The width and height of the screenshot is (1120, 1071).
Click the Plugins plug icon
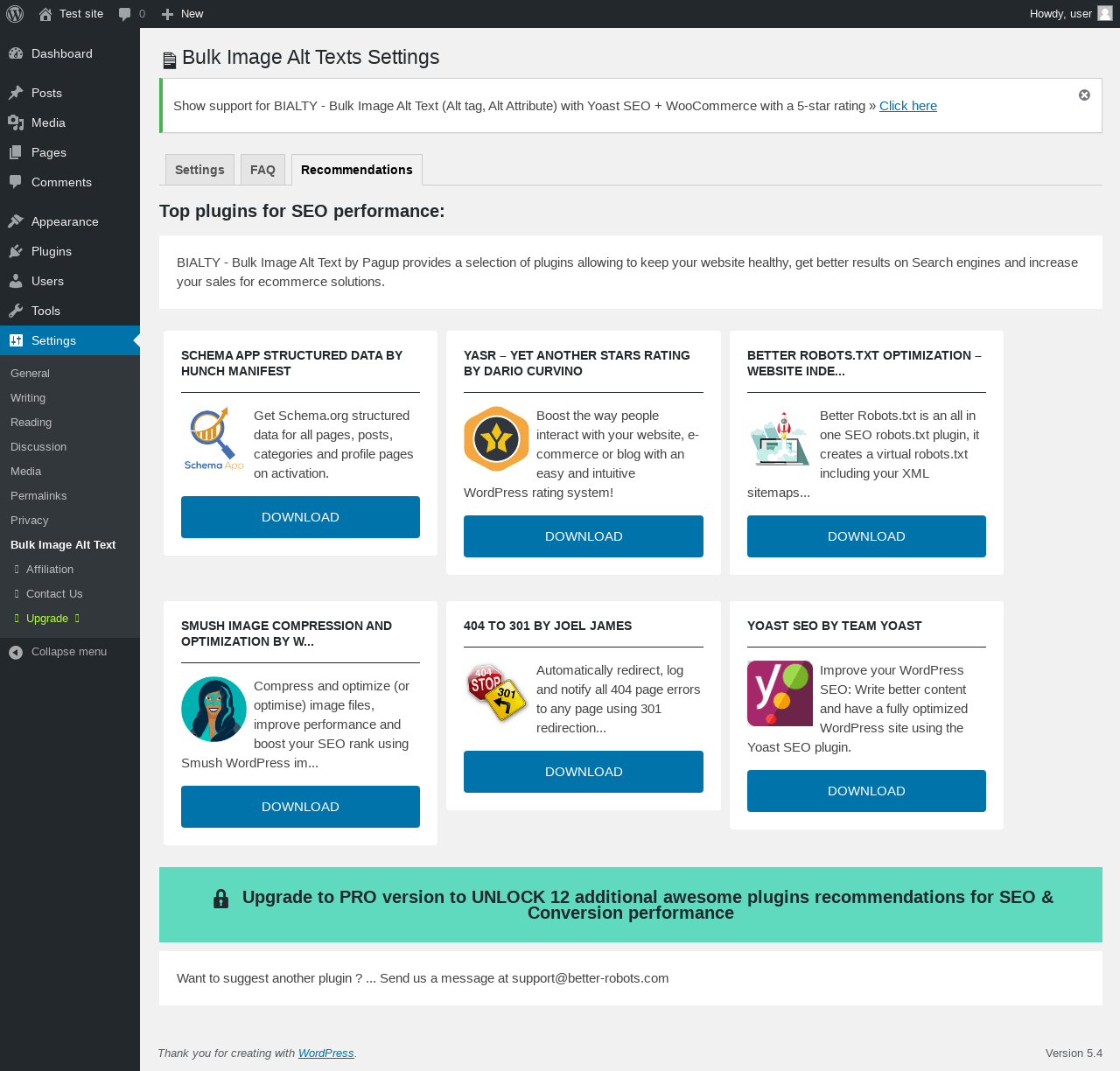[x=16, y=251]
